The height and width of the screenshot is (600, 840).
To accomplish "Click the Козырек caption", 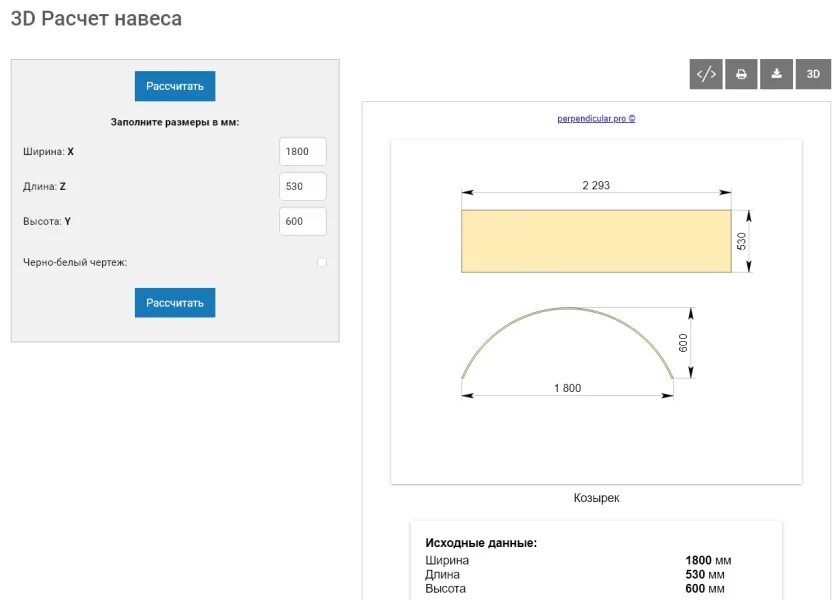I will point(596,498).
